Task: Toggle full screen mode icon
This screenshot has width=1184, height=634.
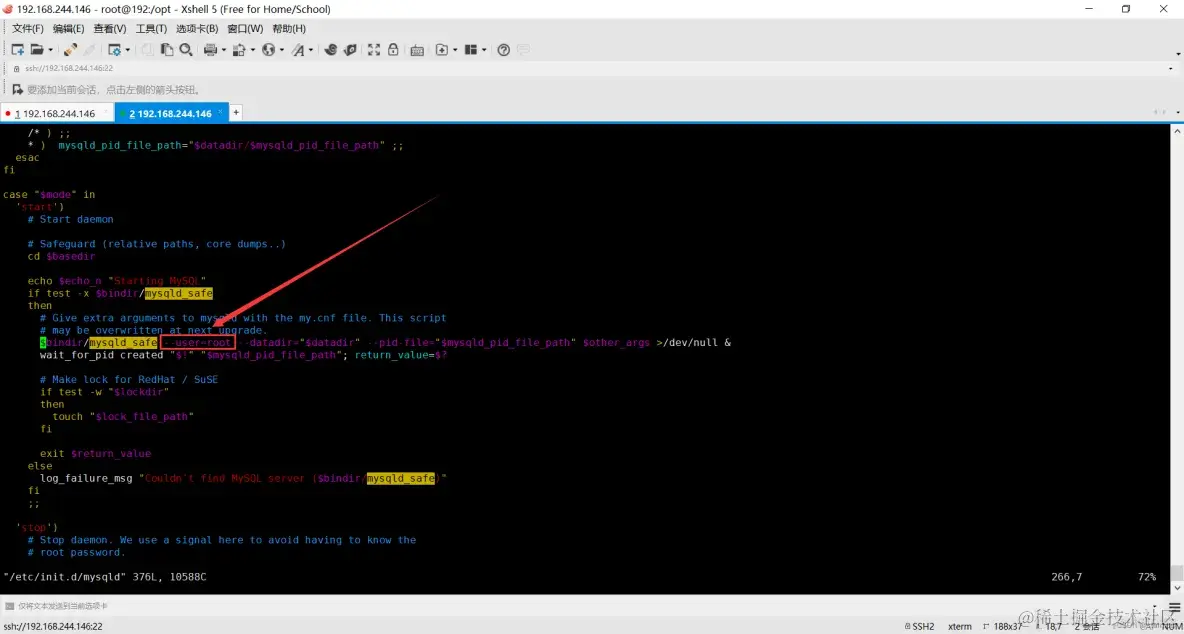Action: pos(374,50)
